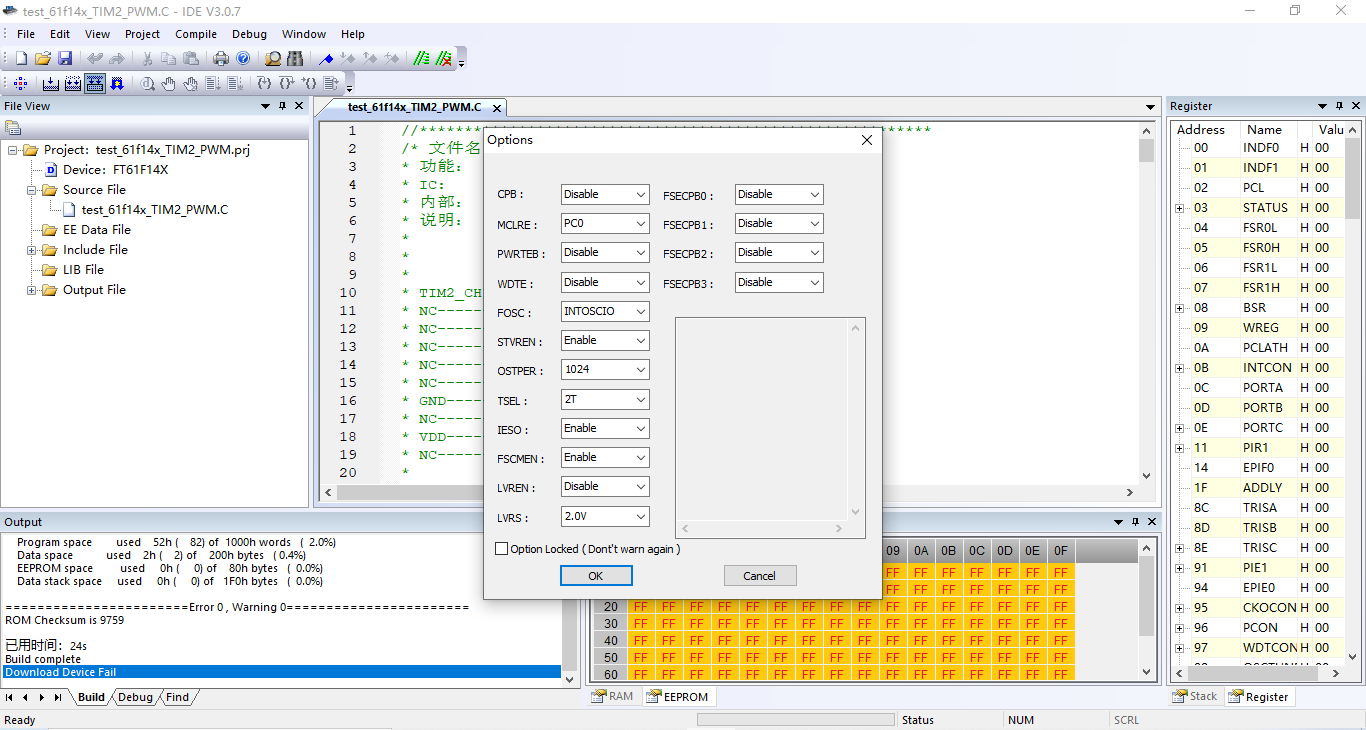Click Cancel in Options dialog
This screenshot has width=1366, height=730.
tap(760, 575)
